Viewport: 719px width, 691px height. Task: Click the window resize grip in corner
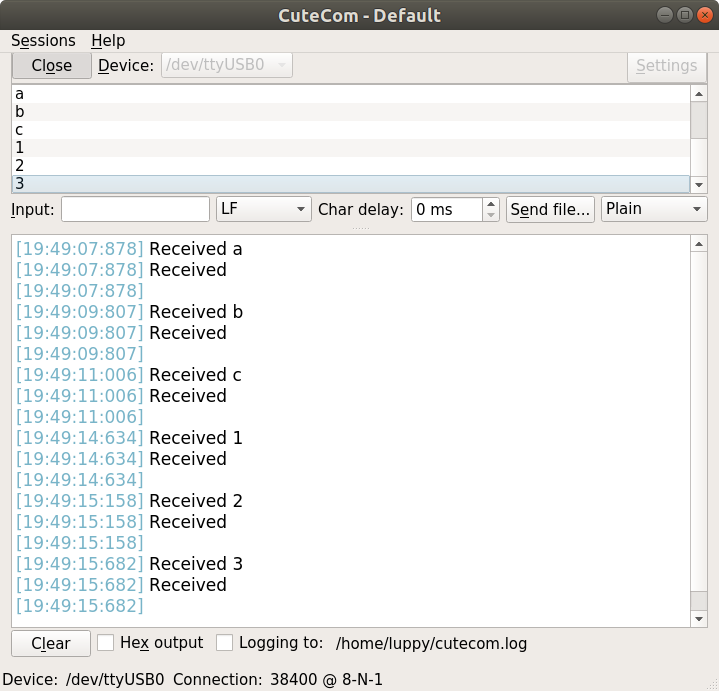[713, 685]
